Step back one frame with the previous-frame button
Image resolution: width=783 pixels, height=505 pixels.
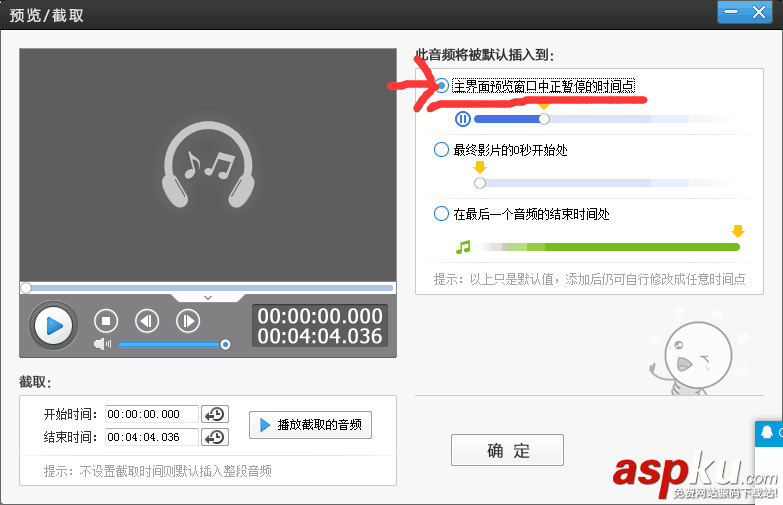coord(147,321)
